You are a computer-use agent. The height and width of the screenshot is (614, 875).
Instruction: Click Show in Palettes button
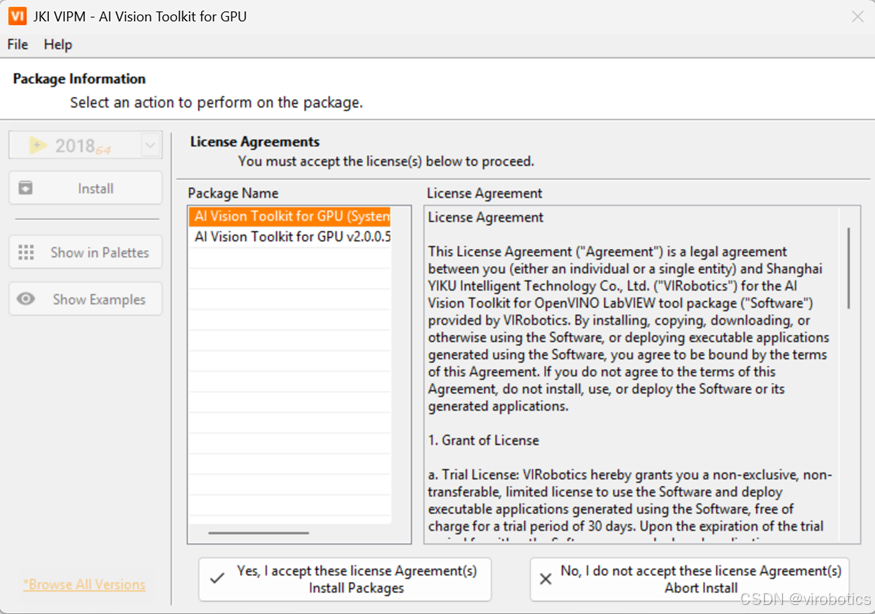[x=86, y=252]
